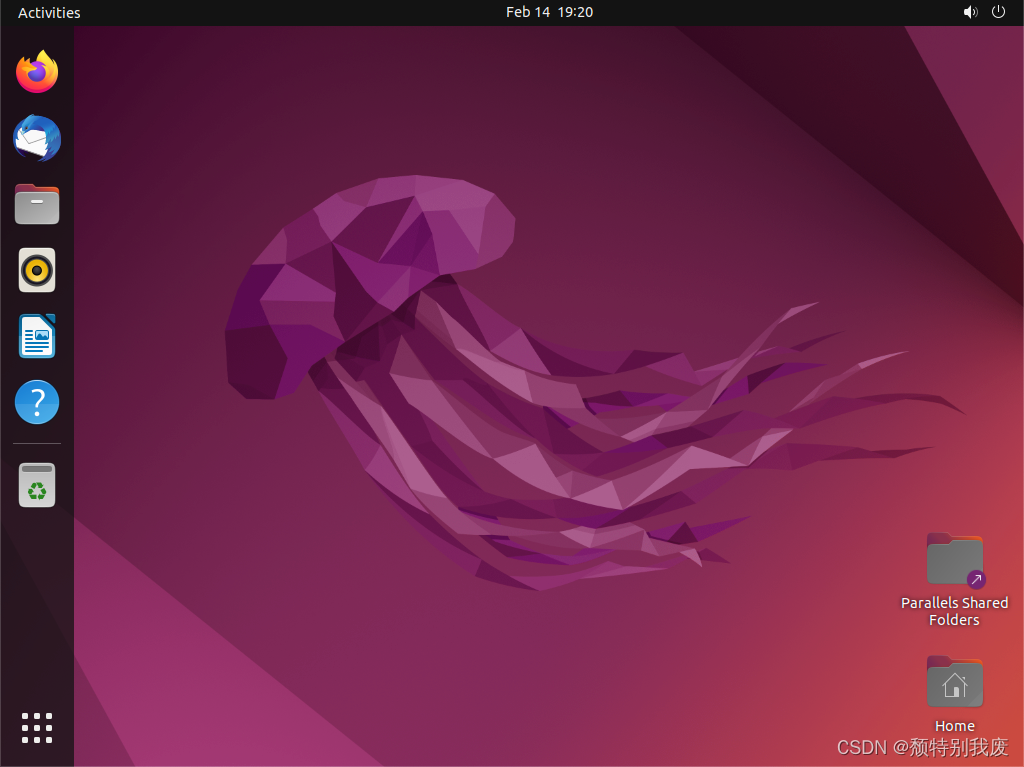Open the Trash in the dock
1024x767 pixels.
37,485
